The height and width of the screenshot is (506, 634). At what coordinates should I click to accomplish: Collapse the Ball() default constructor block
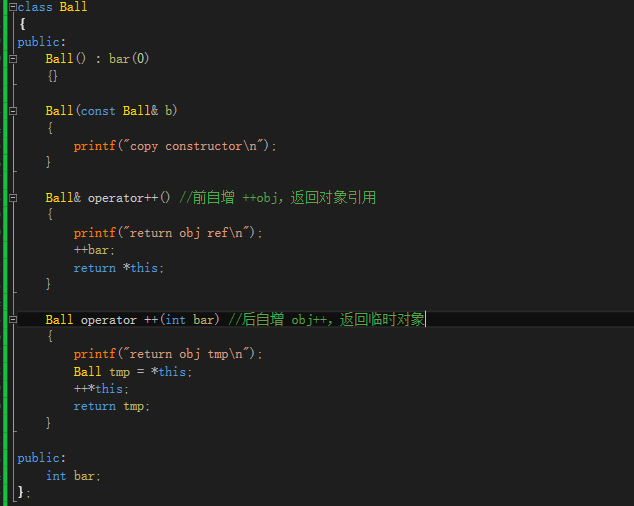pos(13,59)
